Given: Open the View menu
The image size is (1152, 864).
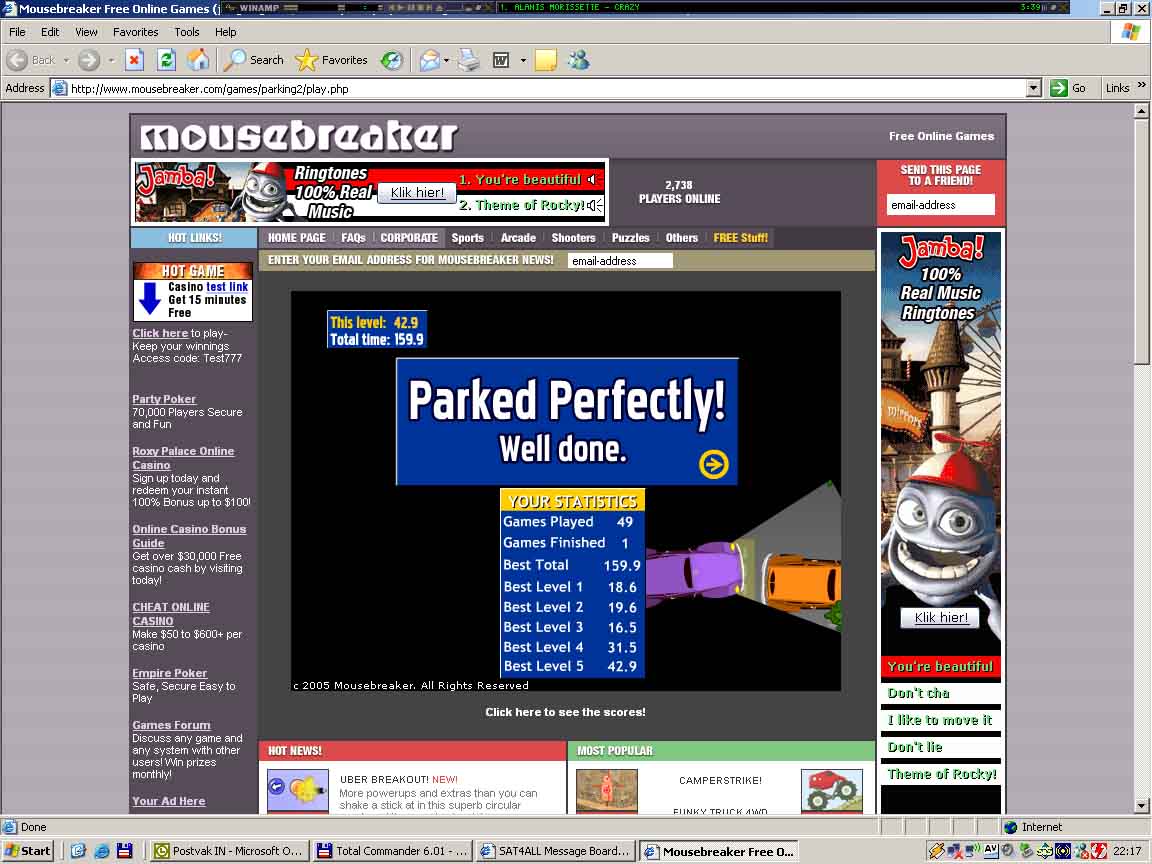Looking at the screenshot, I should coord(86,32).
